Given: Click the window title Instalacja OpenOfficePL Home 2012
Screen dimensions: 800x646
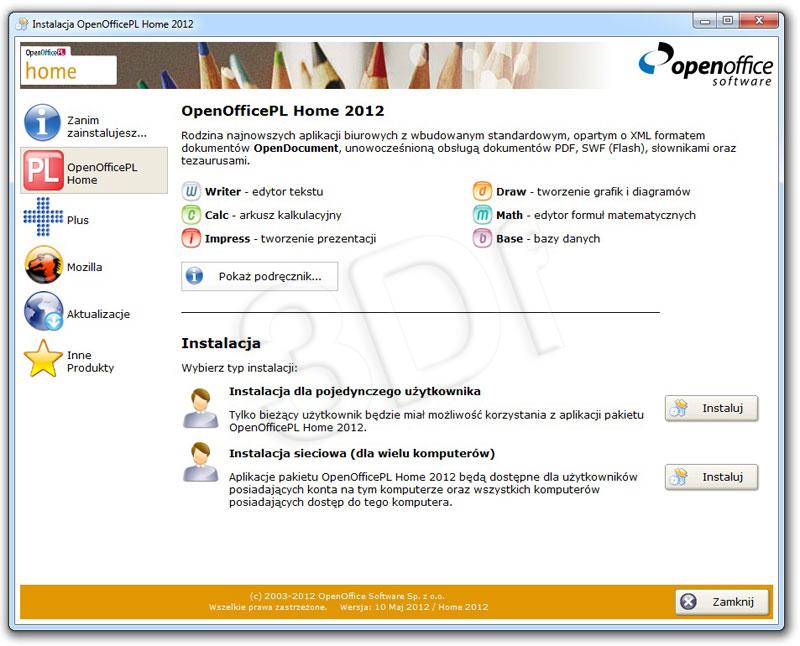Looking at the screenshot, I should coord(113,24).
